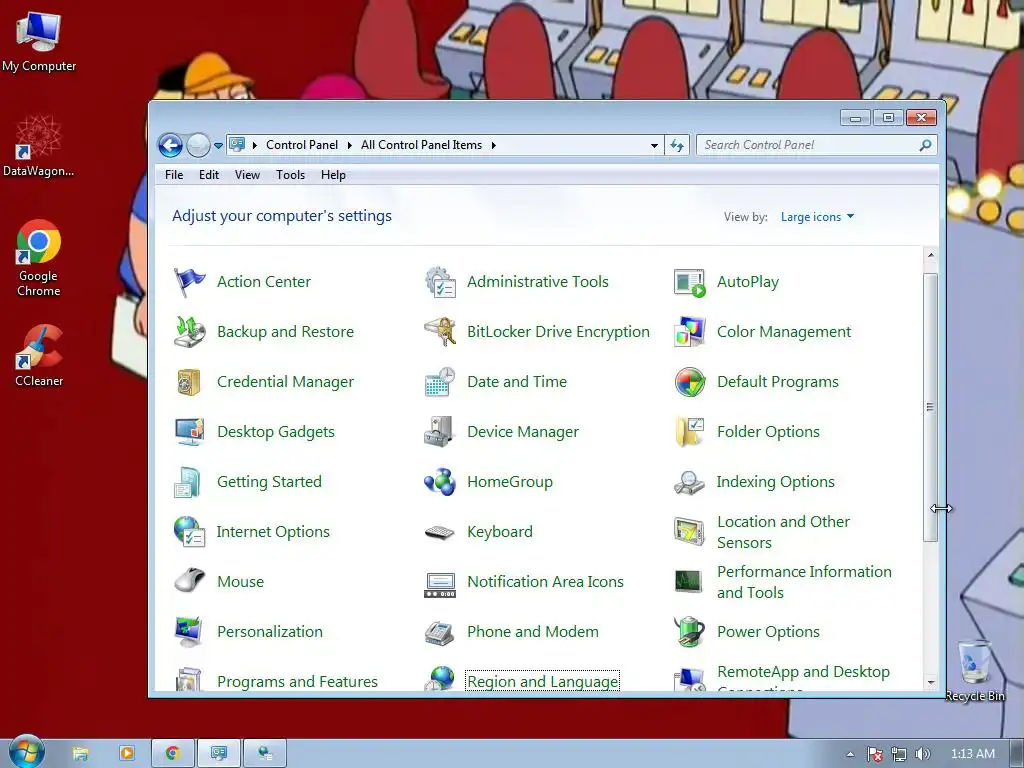Click the search magnifier icon

[925, 146]
